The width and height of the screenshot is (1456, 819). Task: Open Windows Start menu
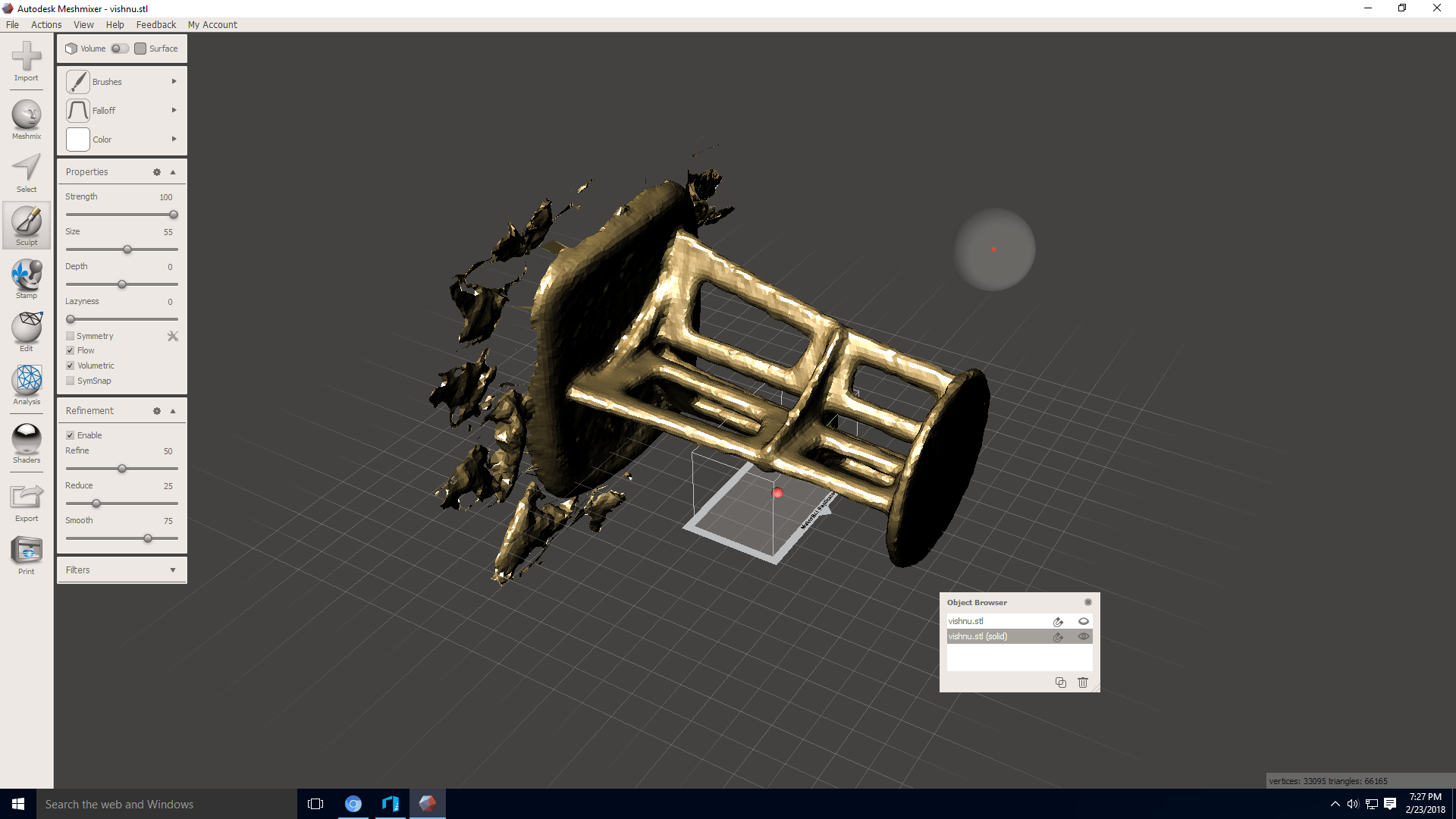click(x=18, y=804)
